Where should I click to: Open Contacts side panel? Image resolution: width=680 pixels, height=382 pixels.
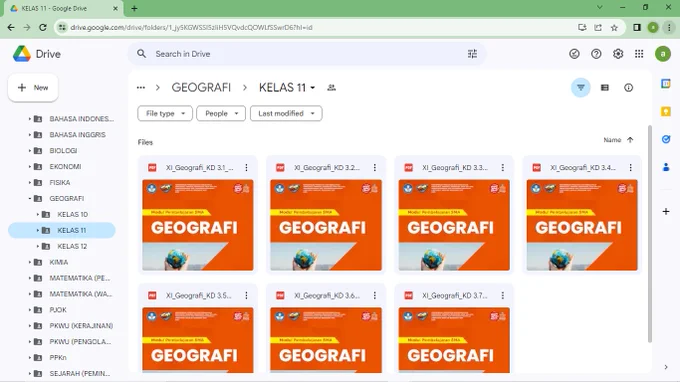pyautogui.click(x=666, y=167)
